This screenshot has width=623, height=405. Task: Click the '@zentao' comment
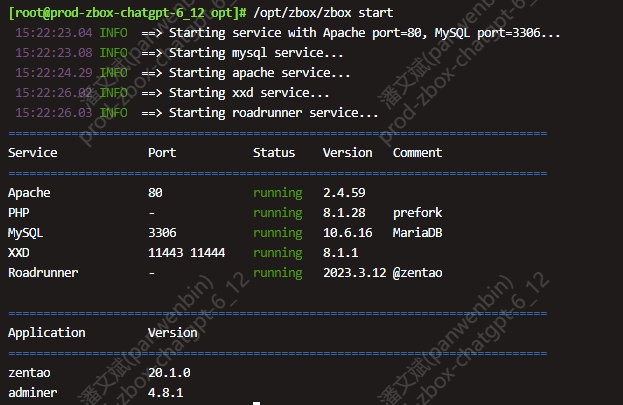pyautogui.click(x=417, y=273)
